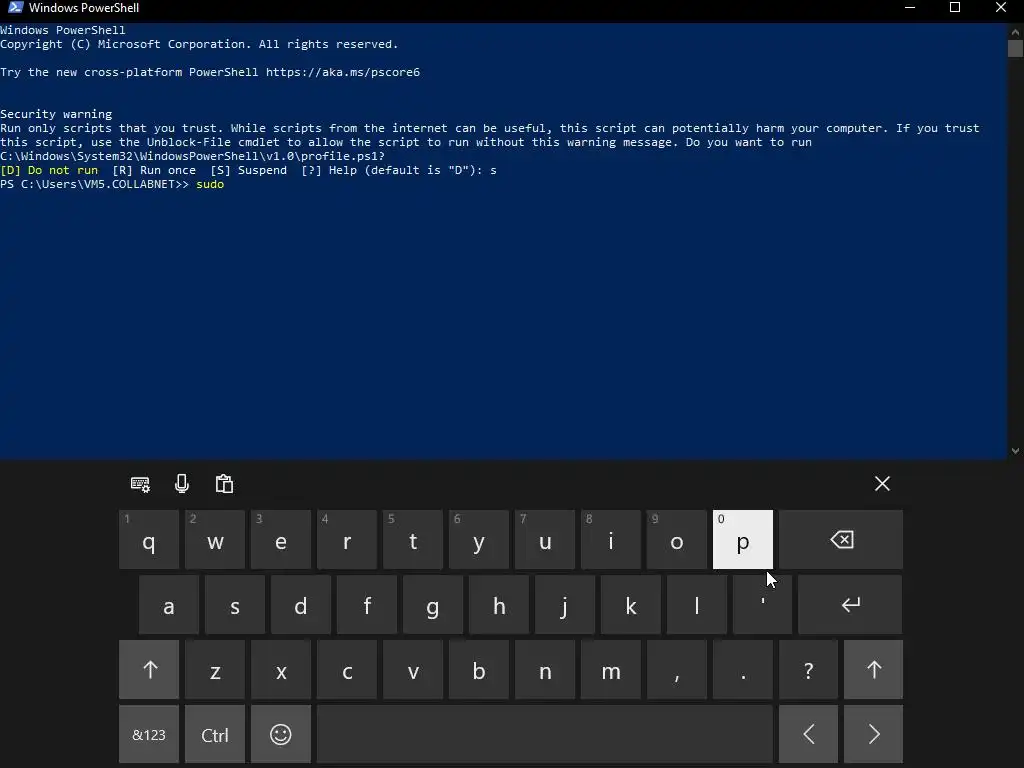Tap the a key
This screenshot has width=1024, height=768.
pyautogui.click(x=168, y=605)
